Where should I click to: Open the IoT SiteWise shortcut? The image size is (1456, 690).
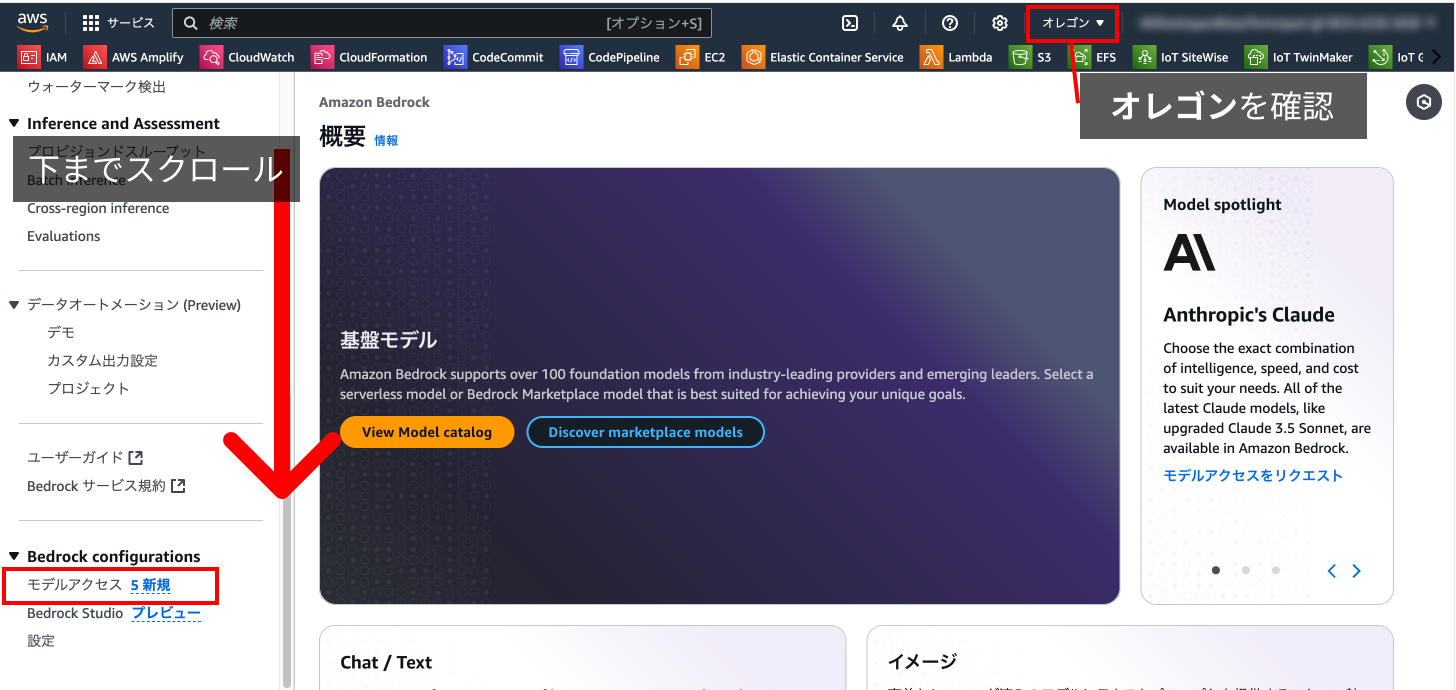point(1181,57)
